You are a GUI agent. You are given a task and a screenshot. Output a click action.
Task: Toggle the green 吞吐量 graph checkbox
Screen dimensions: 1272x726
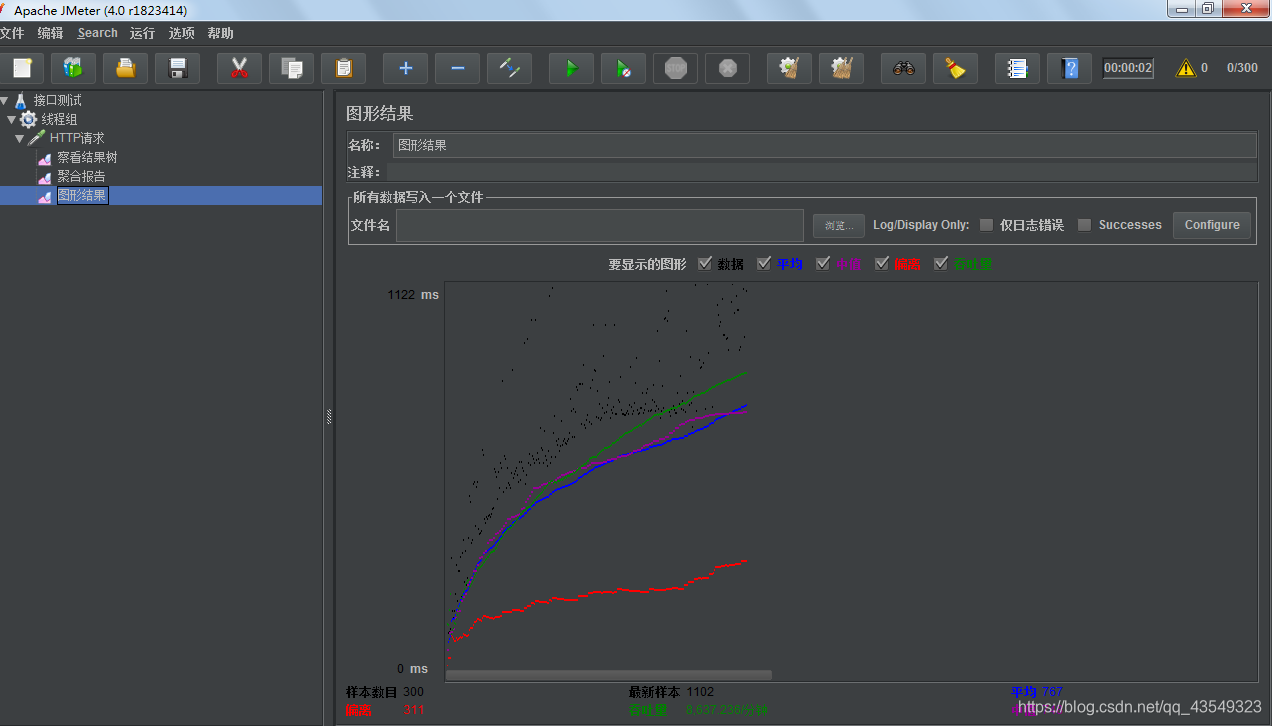click(x=941, y=263)
